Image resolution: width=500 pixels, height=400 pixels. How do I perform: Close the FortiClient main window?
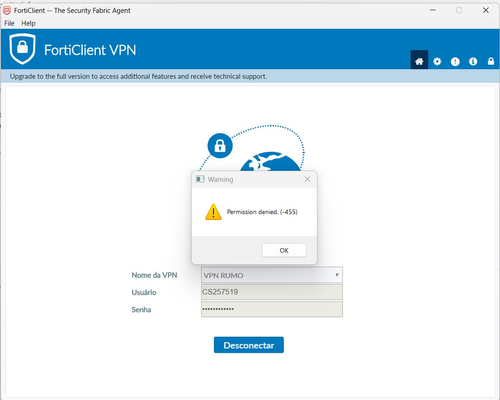click(x=486, y=10)
